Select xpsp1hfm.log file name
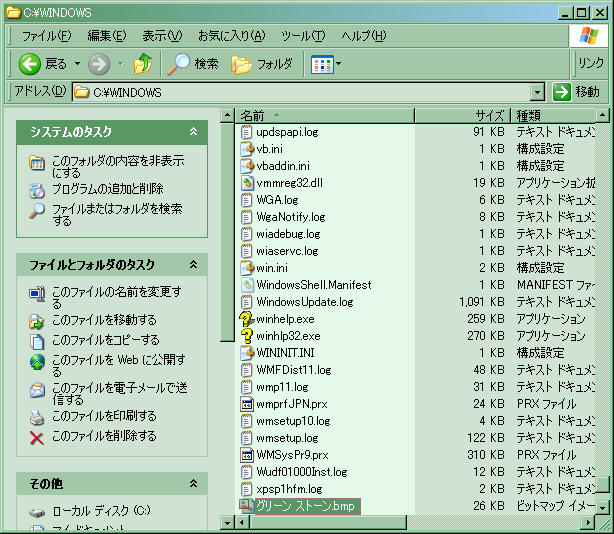This screenshot has width=614, height=534. (x=289, y=489)
